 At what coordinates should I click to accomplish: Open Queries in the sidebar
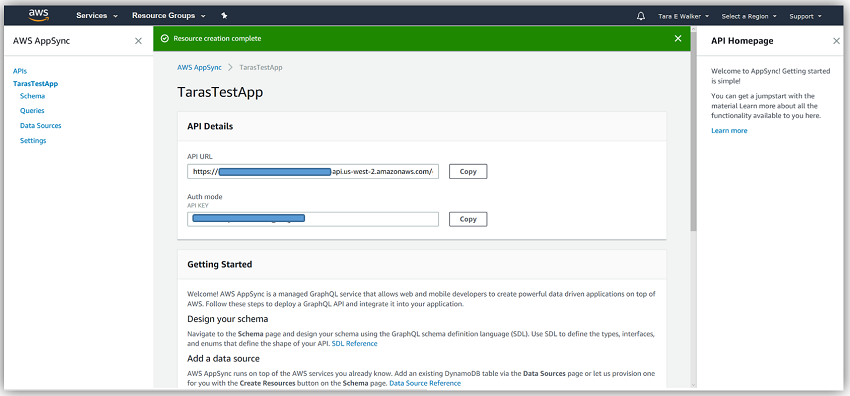[32, 111]
